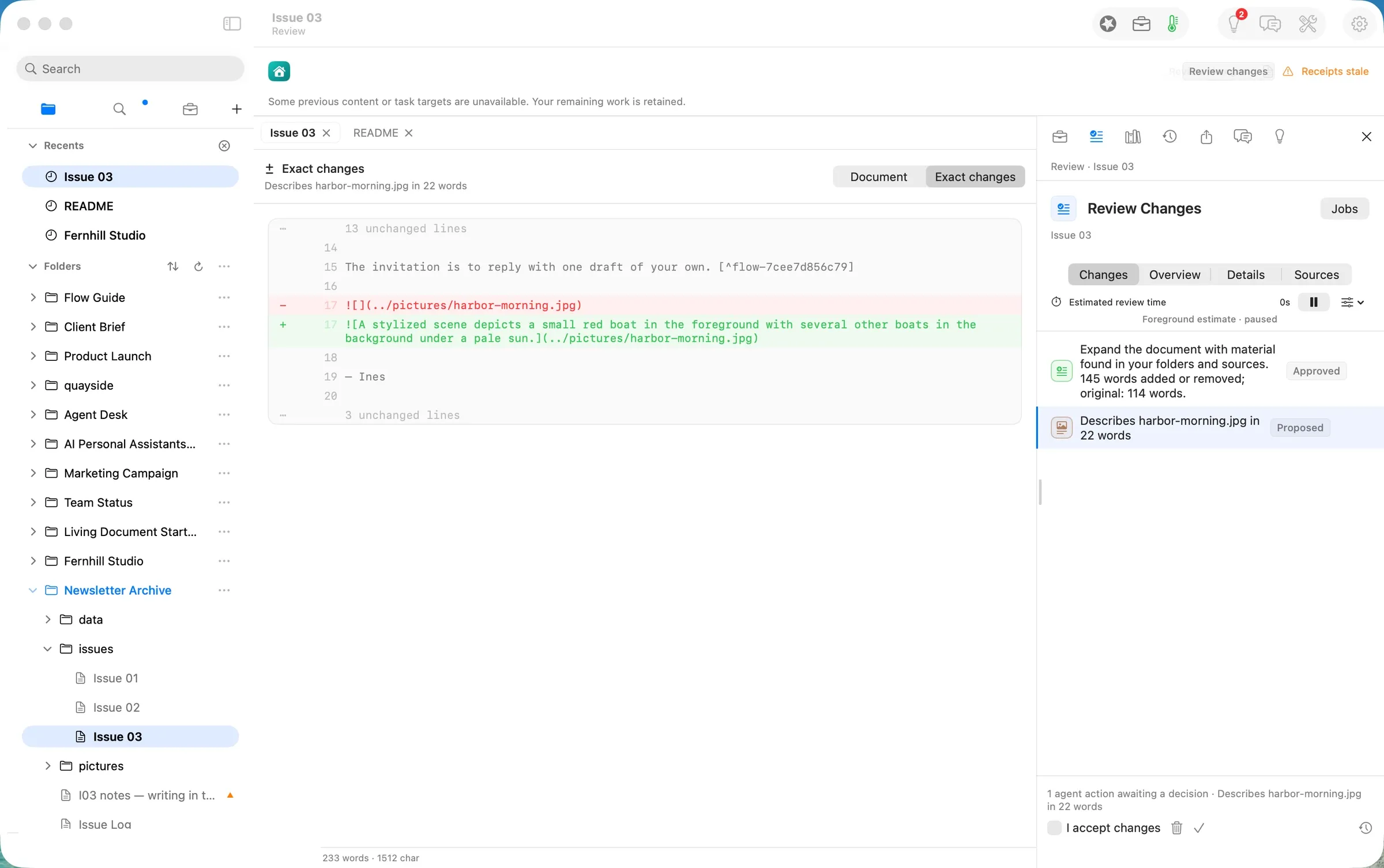Select the Details tab
Screen dimensions: 1384x868
tap(1246, 275)
